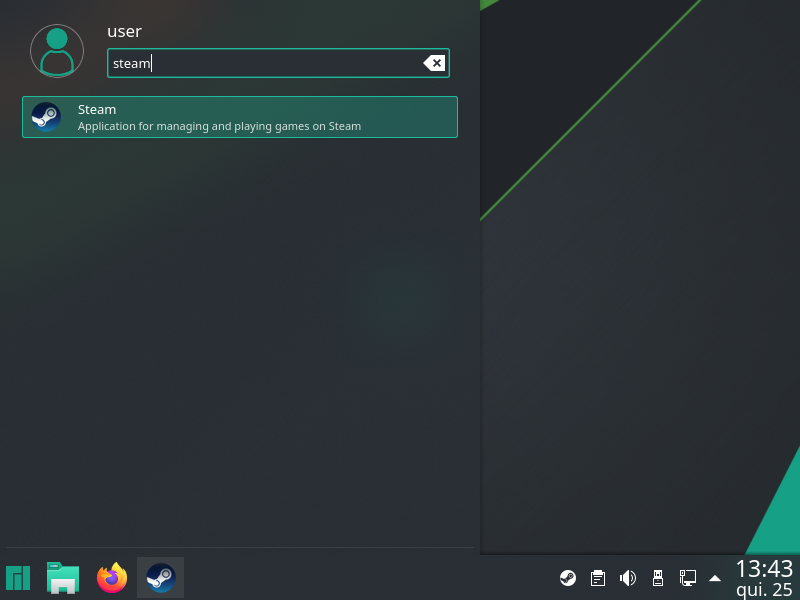Open the calendar by clicking the clock

[764, 570]
